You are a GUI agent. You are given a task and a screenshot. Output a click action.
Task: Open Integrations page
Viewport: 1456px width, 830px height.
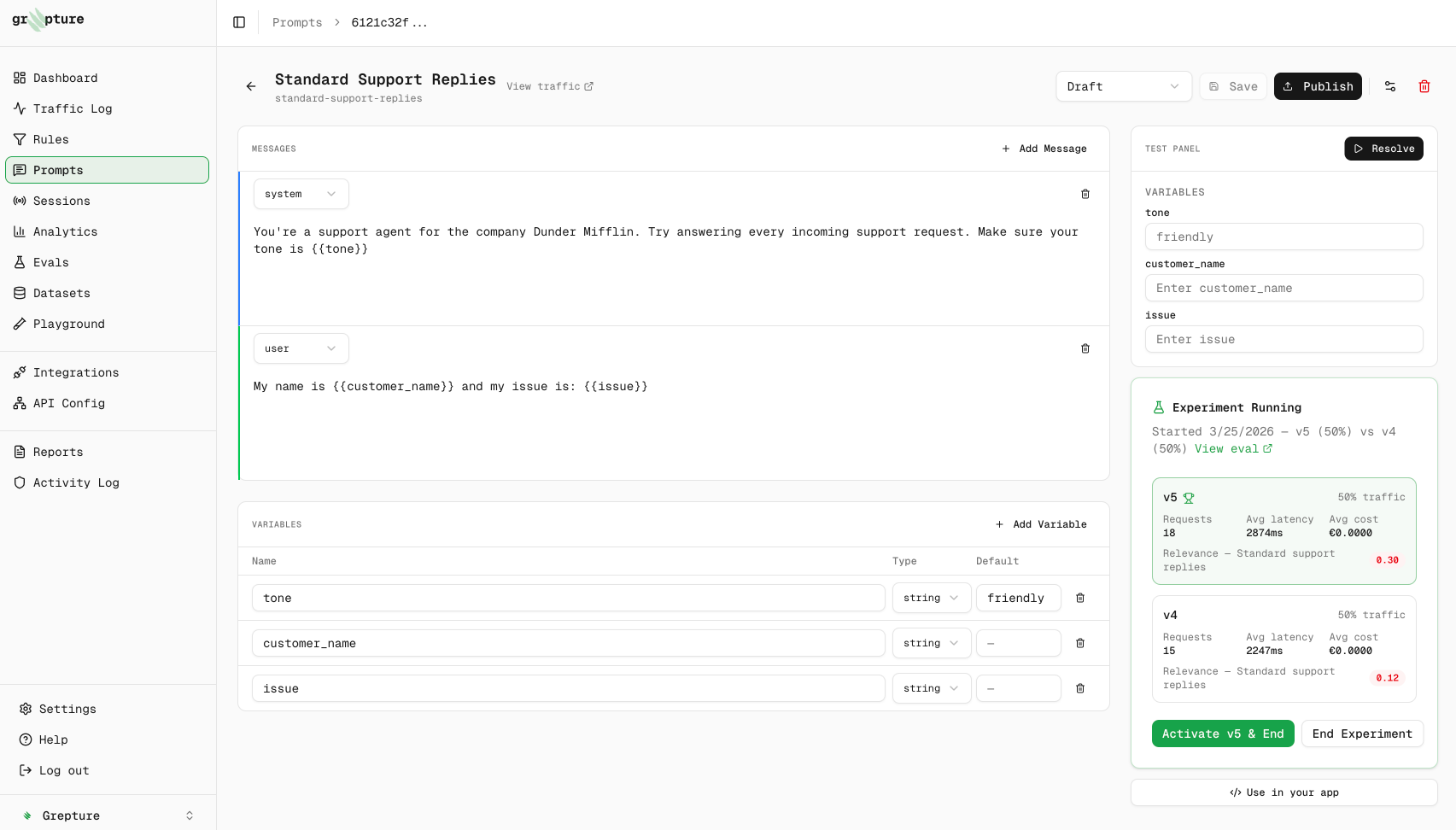pyautogui.click(x=108, y=372)
